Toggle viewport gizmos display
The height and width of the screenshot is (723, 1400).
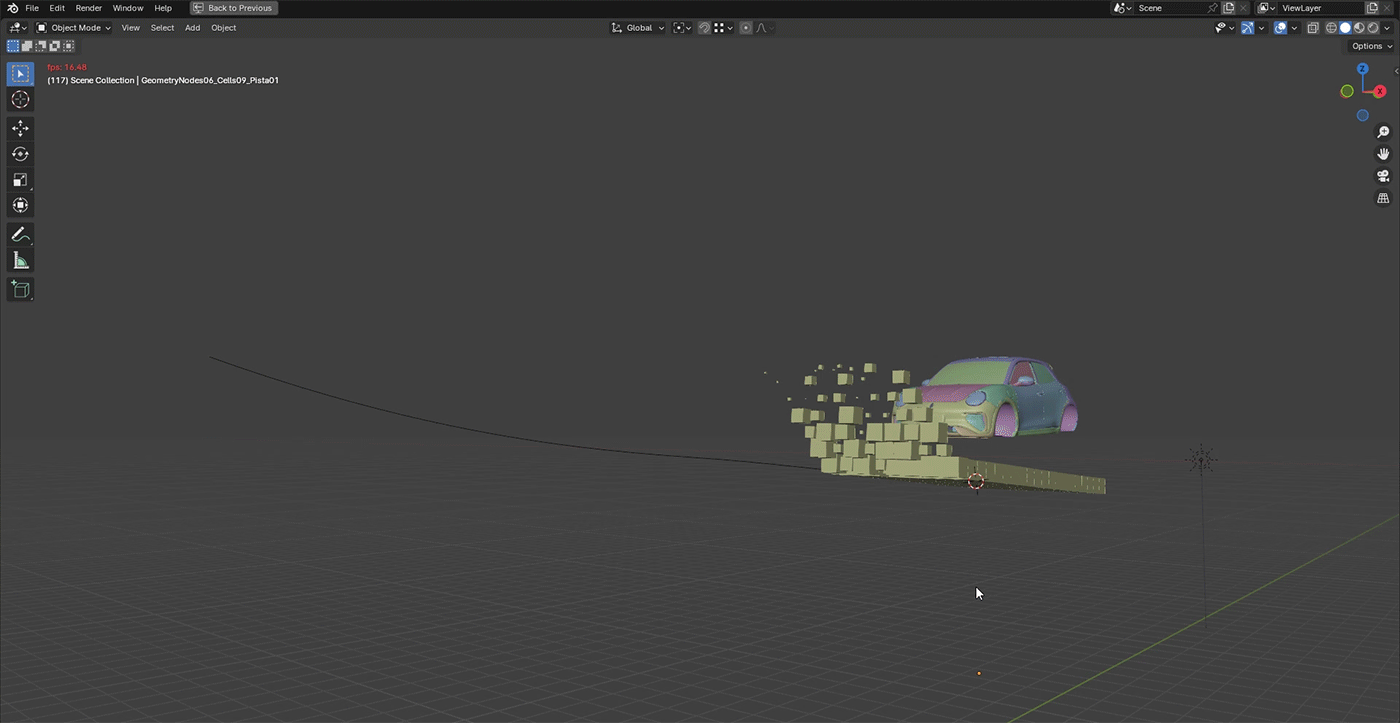coord(1247,28)
